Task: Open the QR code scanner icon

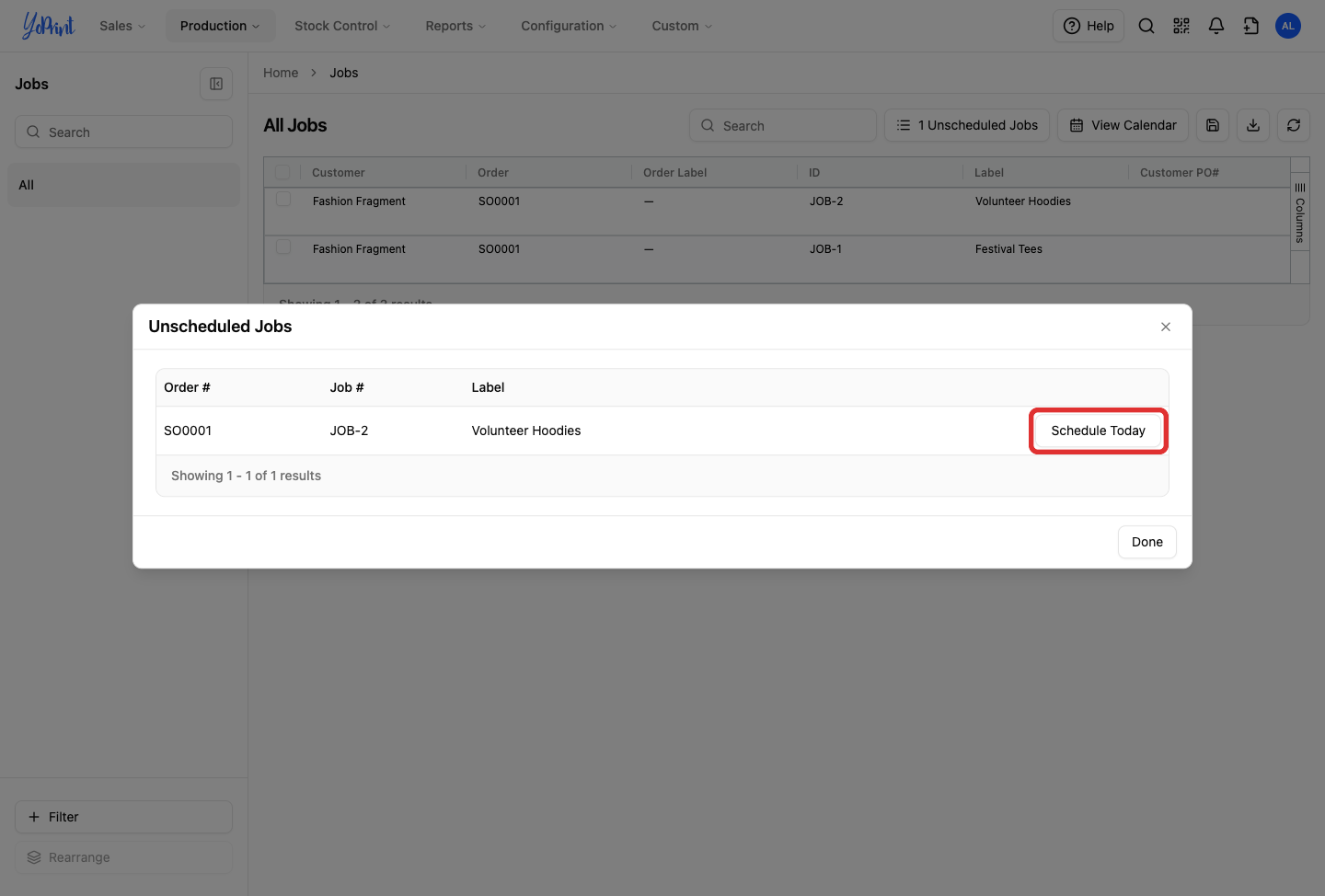Action: point(1181,26)
